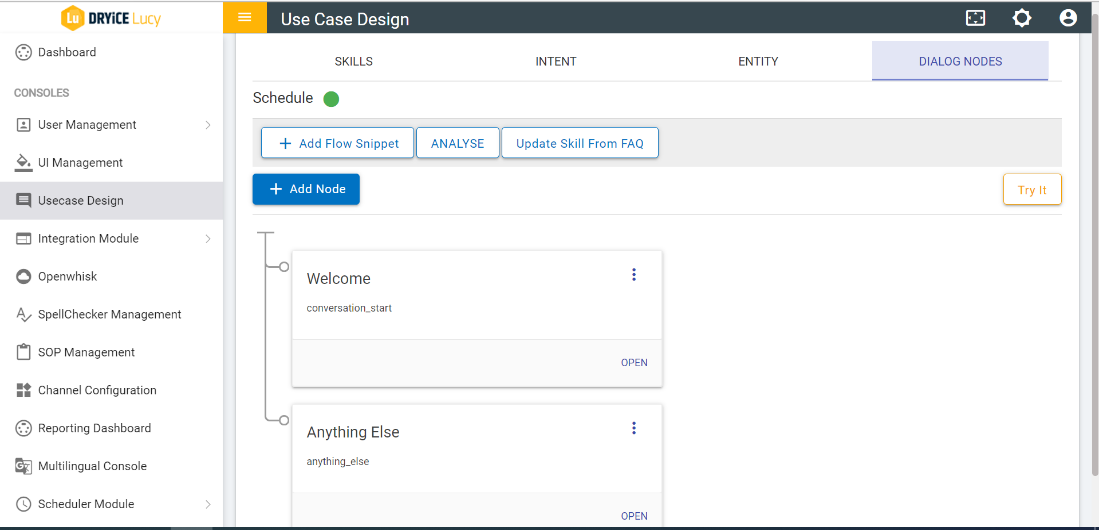Image resolution: width=1099 pixels, height=530 pixels.
Task: Click OPEN link on Welcome node
Action: 634,363
